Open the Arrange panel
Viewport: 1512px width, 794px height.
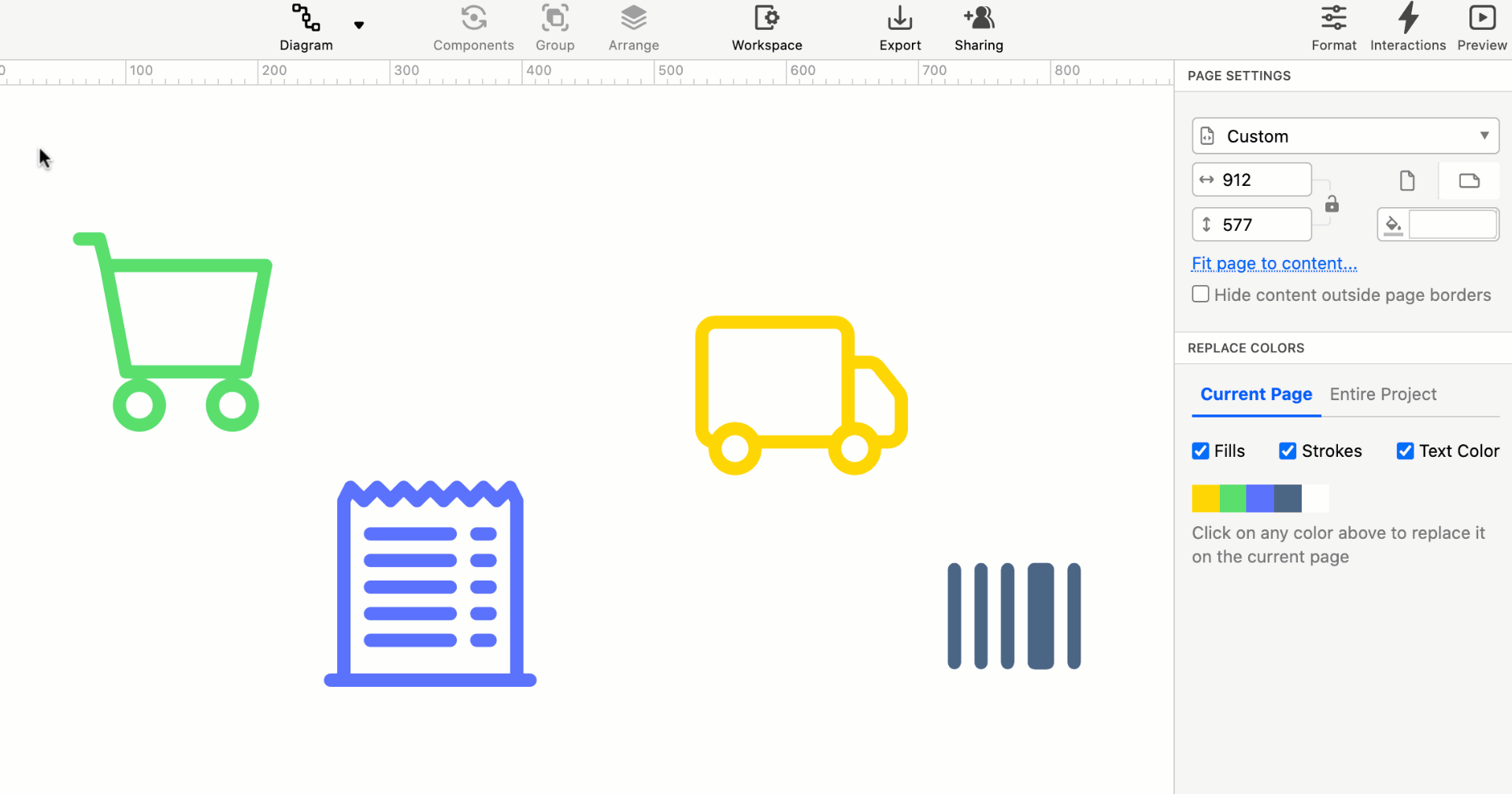click(x=633, y=28)
